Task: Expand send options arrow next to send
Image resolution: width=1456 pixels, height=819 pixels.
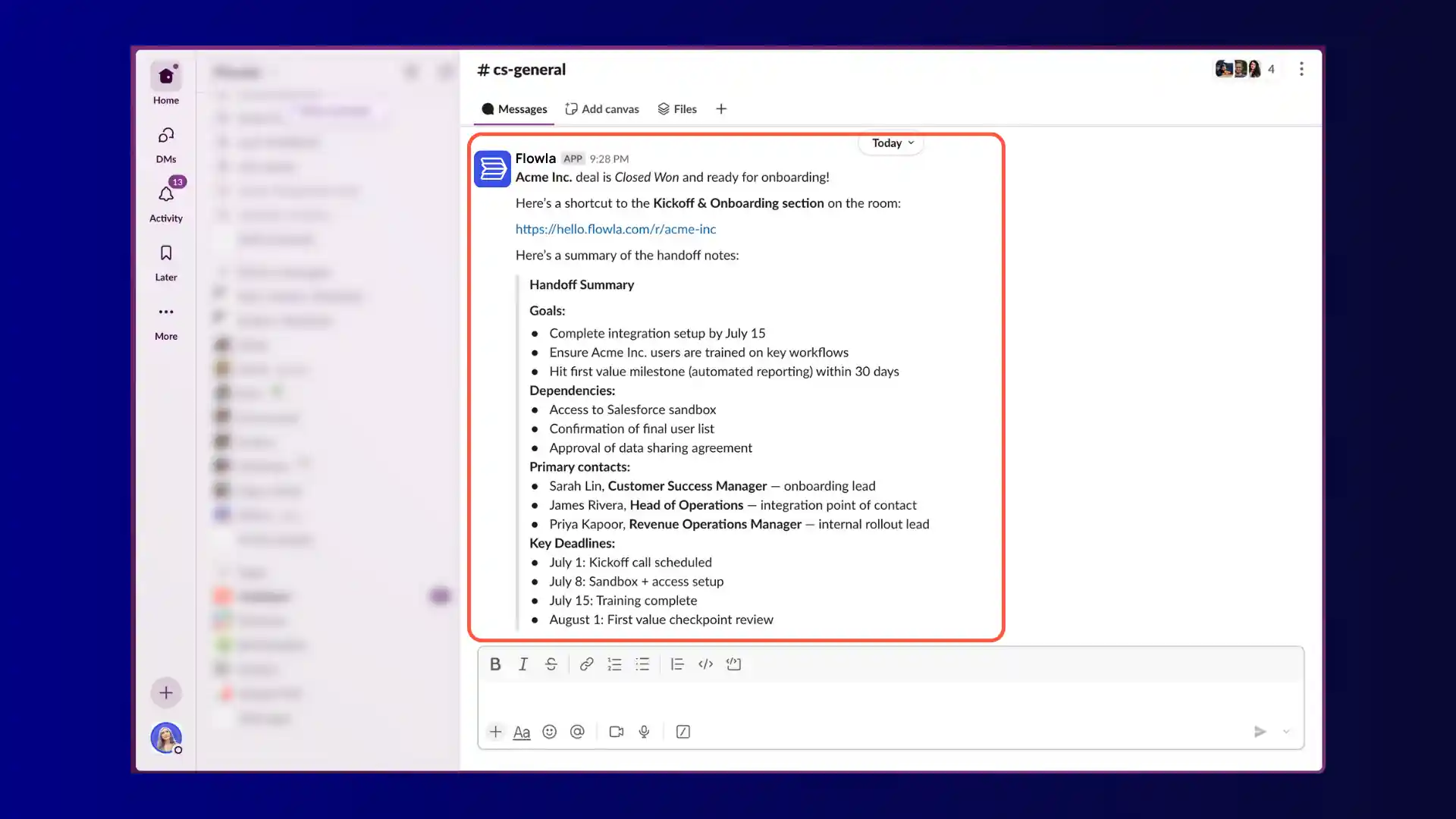Action: (x=1286, y=732)
